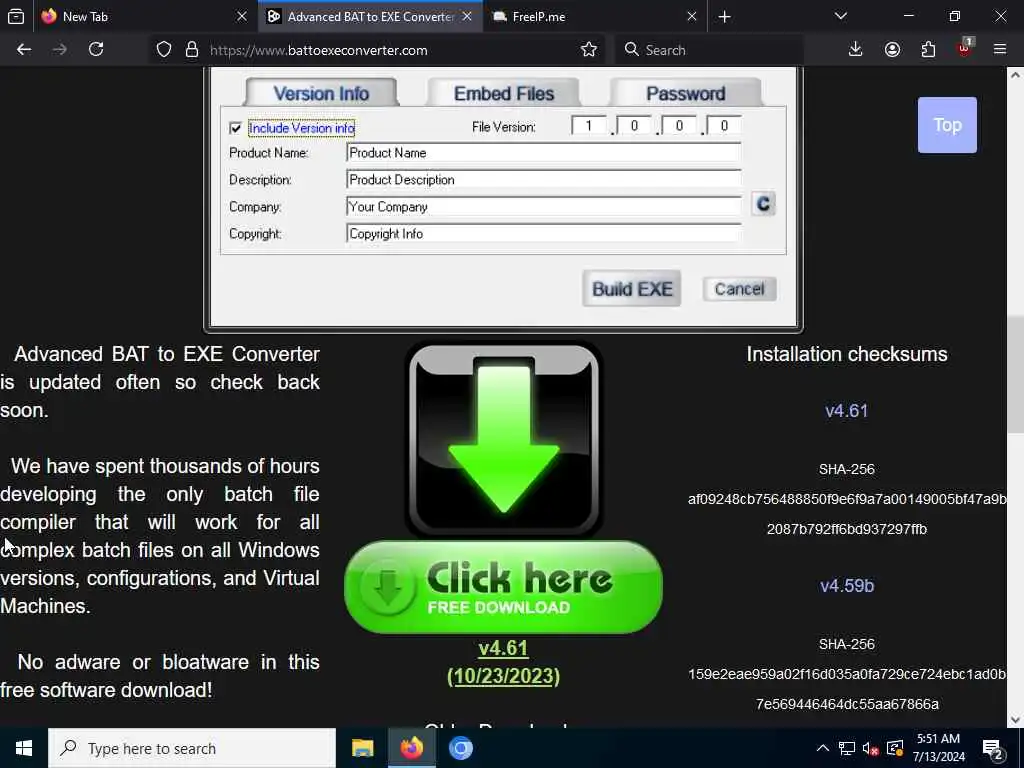1024x768 pixels.
Task: Open a new tab with plus button
Action: 724,17
